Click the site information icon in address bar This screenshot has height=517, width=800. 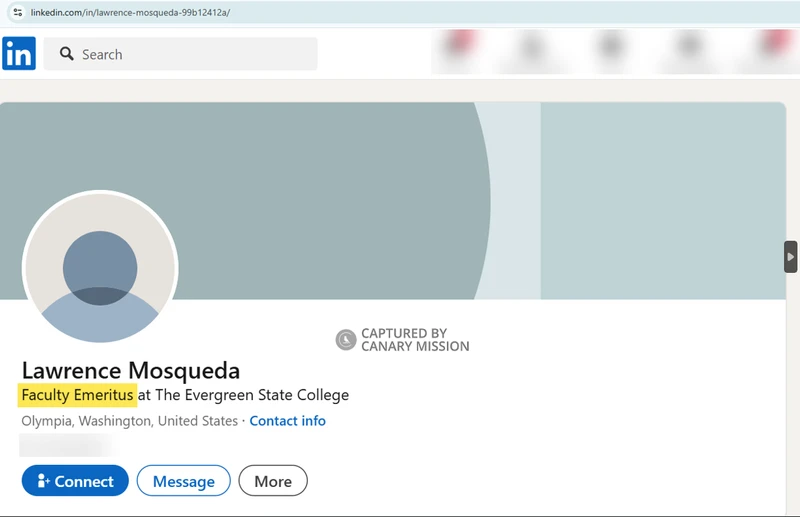click(x=17, y=12)
